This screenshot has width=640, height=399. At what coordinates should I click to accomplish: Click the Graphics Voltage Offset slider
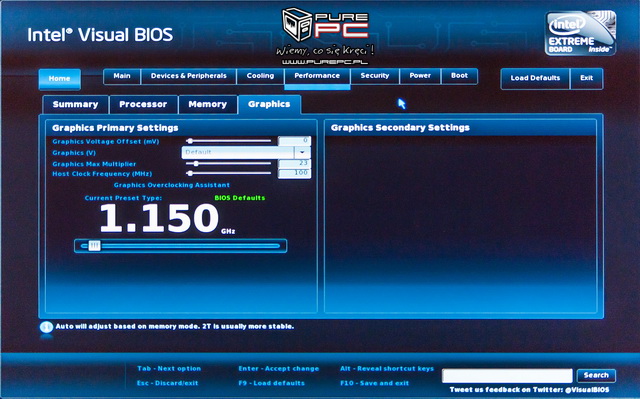tap(229, 141)
